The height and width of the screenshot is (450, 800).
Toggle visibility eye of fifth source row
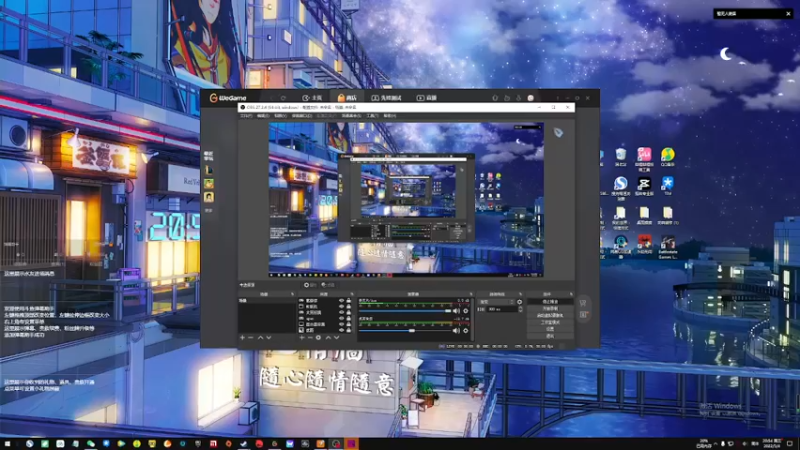(341, 324)
